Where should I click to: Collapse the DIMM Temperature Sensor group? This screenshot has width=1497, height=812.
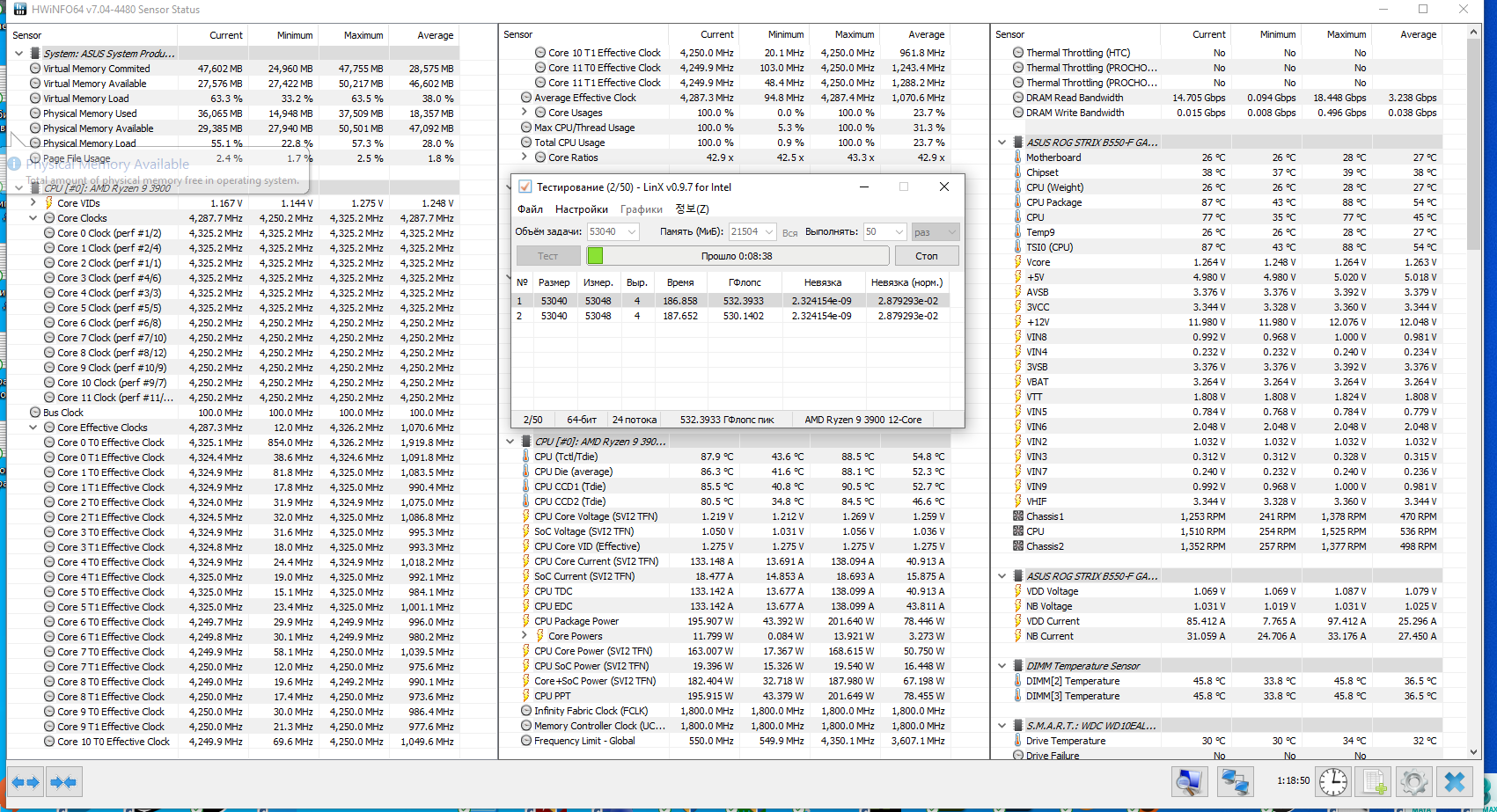point(1002,666)
